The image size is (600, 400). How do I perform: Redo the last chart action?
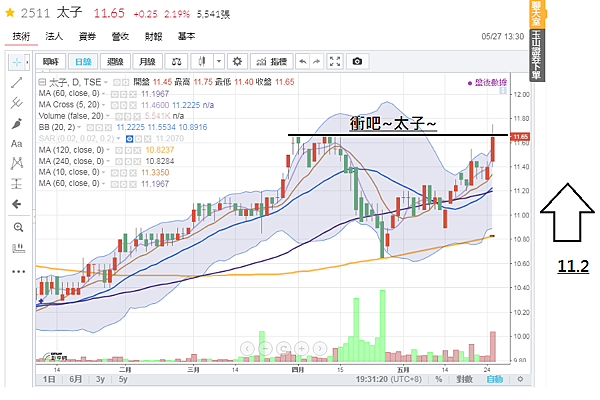[x=316, y=61]
